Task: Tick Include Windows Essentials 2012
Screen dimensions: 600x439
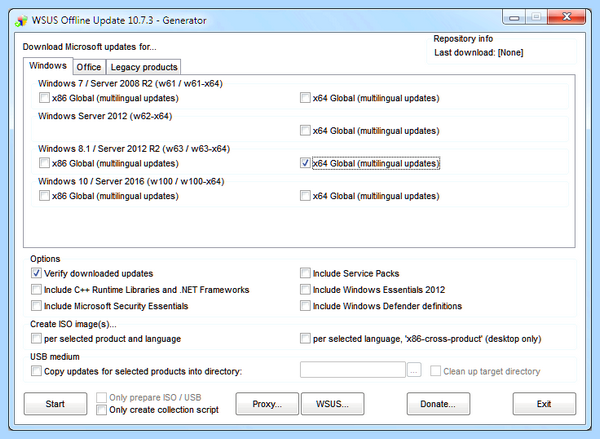Action: (x=305, y=289)
